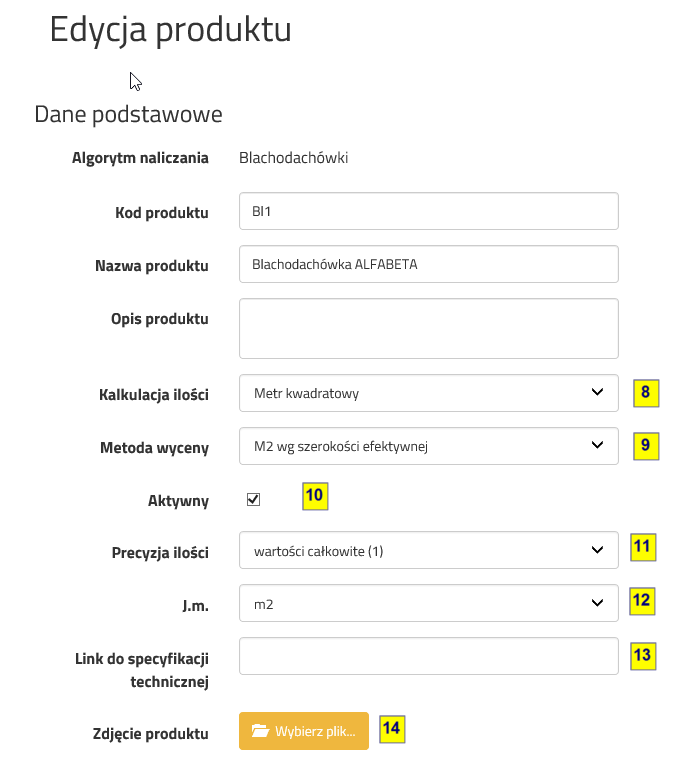Focus the Kod produktu input field

click(x=428, y=211)
